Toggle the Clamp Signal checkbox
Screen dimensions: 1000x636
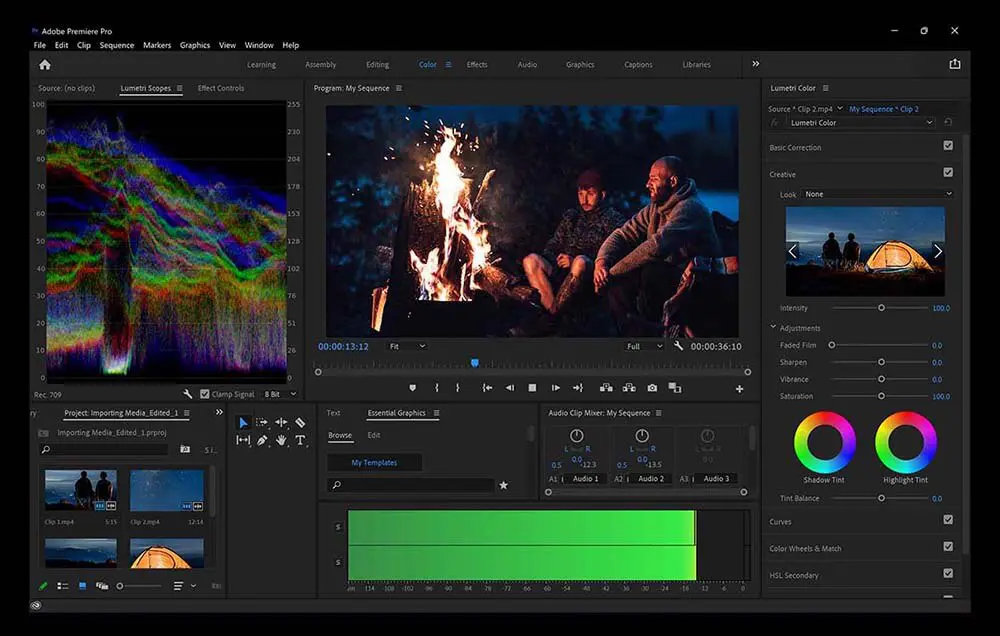point(205,394)
